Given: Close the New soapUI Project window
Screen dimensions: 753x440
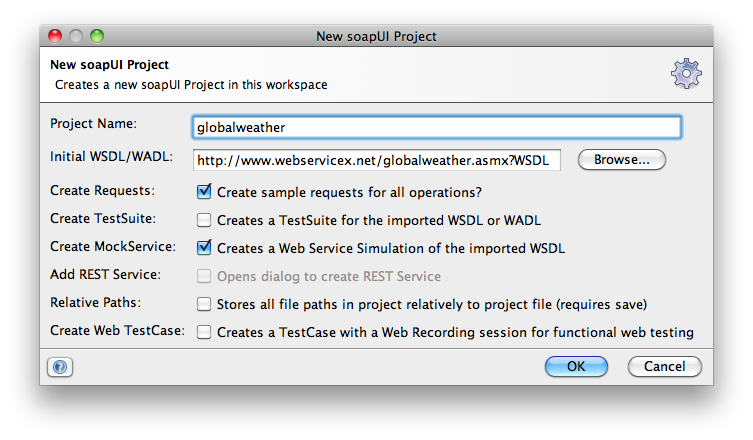Looking at the screenshot, I should pos(56,36).
